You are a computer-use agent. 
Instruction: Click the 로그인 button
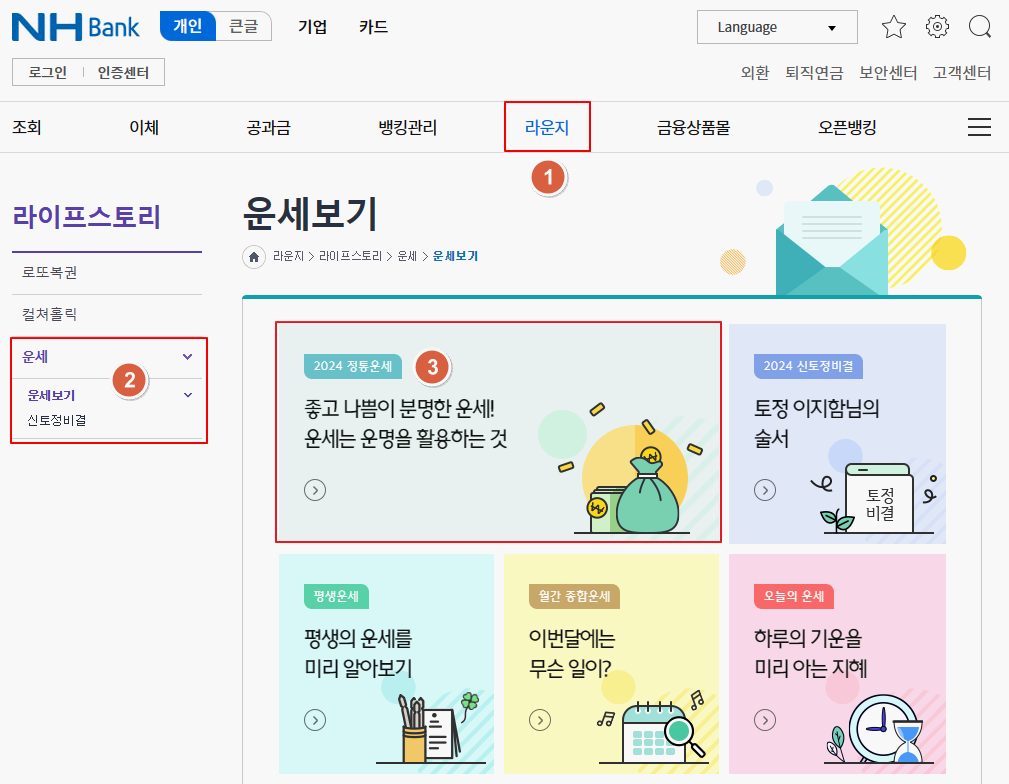[48, 72]
